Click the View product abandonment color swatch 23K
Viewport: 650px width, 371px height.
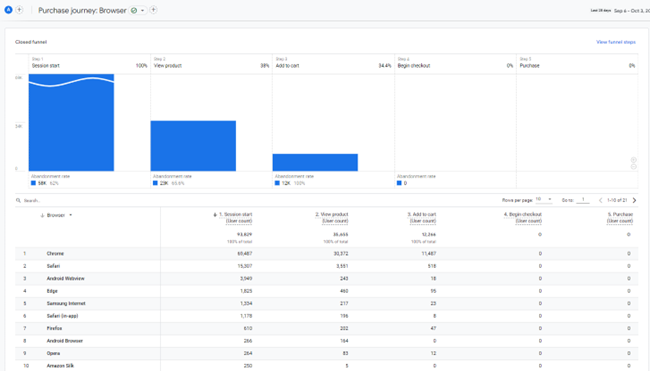pos(155,183)
